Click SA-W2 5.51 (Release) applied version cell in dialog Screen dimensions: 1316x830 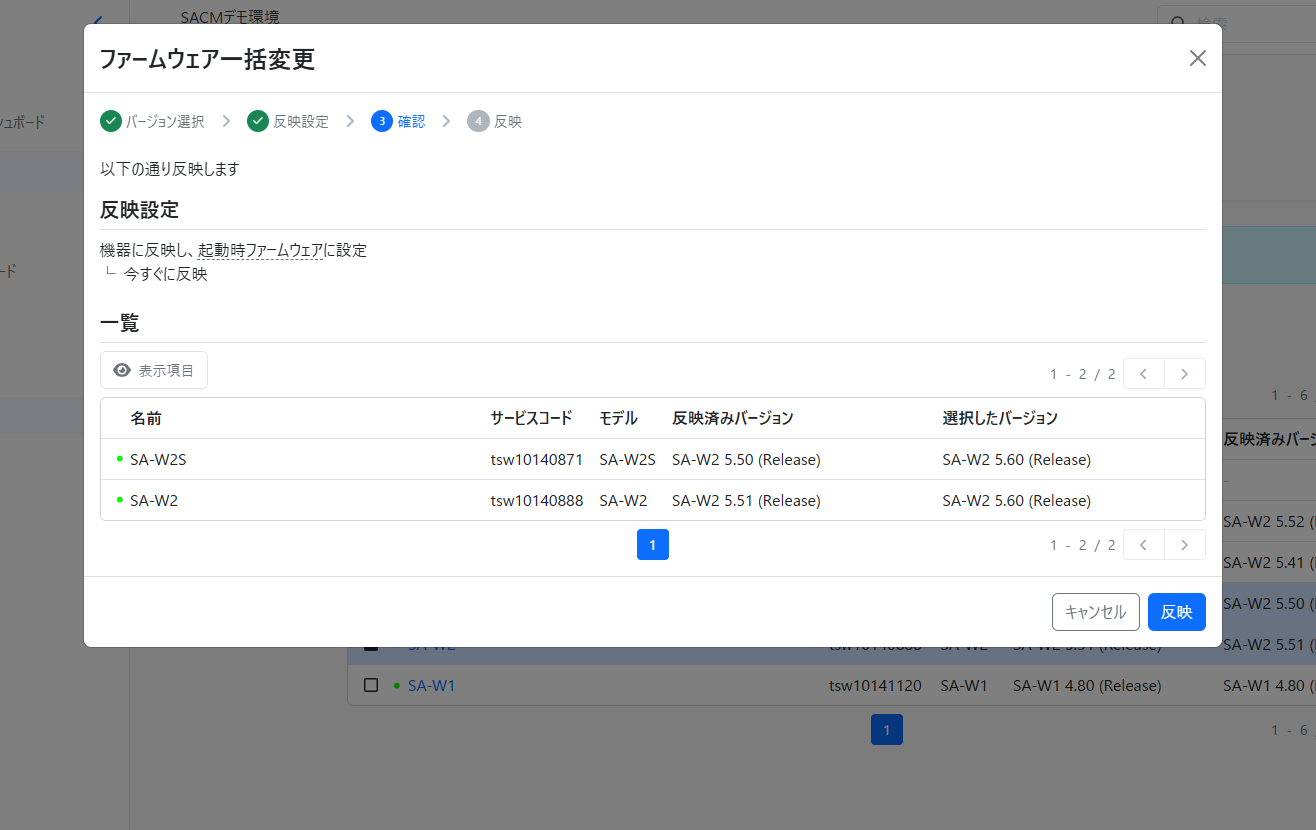pyautogui.click(x=746, y=500)
